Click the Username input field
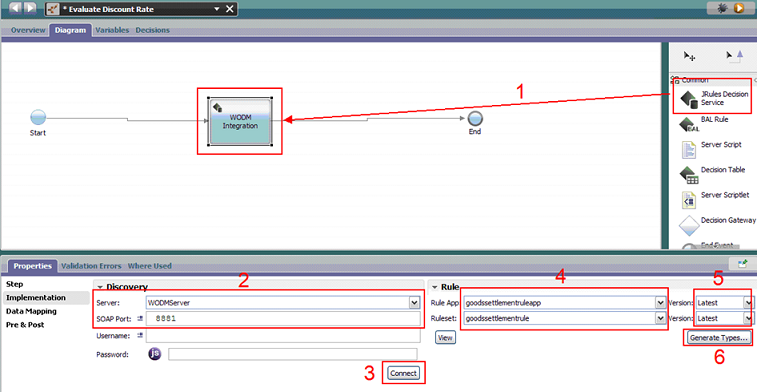757x392 pixels. coord(283,335)
